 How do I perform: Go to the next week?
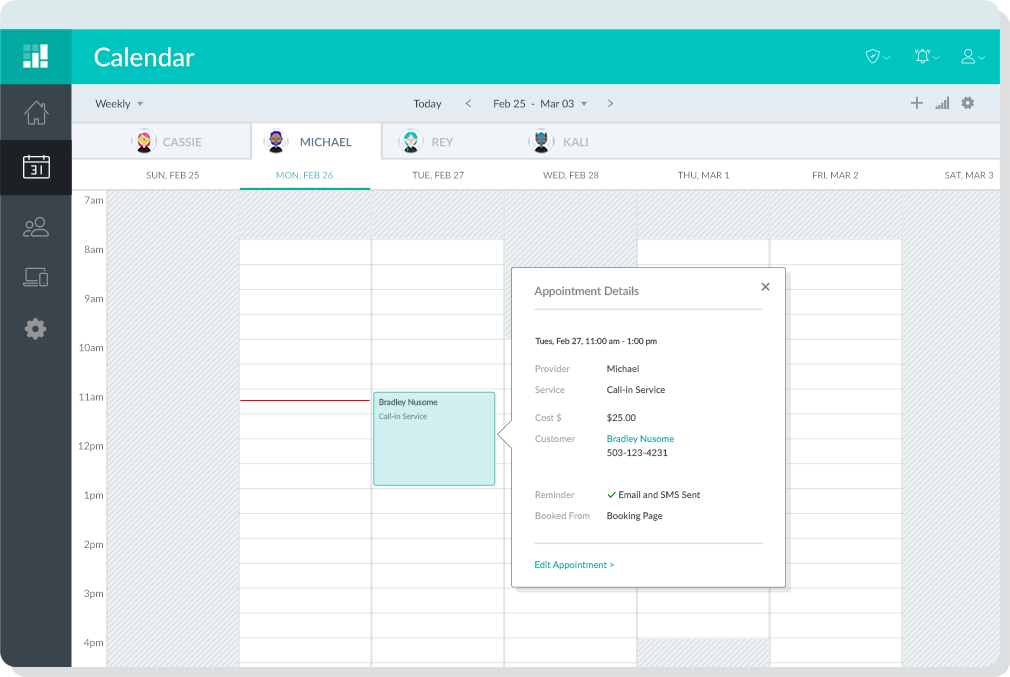(x=610, y=104)
